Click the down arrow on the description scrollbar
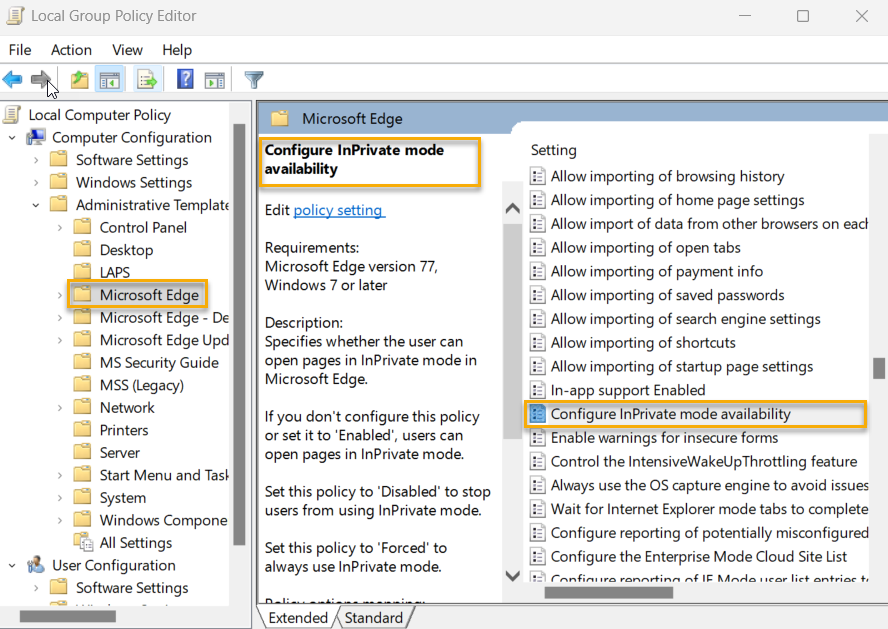The image size is (888, 629). coord(512,576)
